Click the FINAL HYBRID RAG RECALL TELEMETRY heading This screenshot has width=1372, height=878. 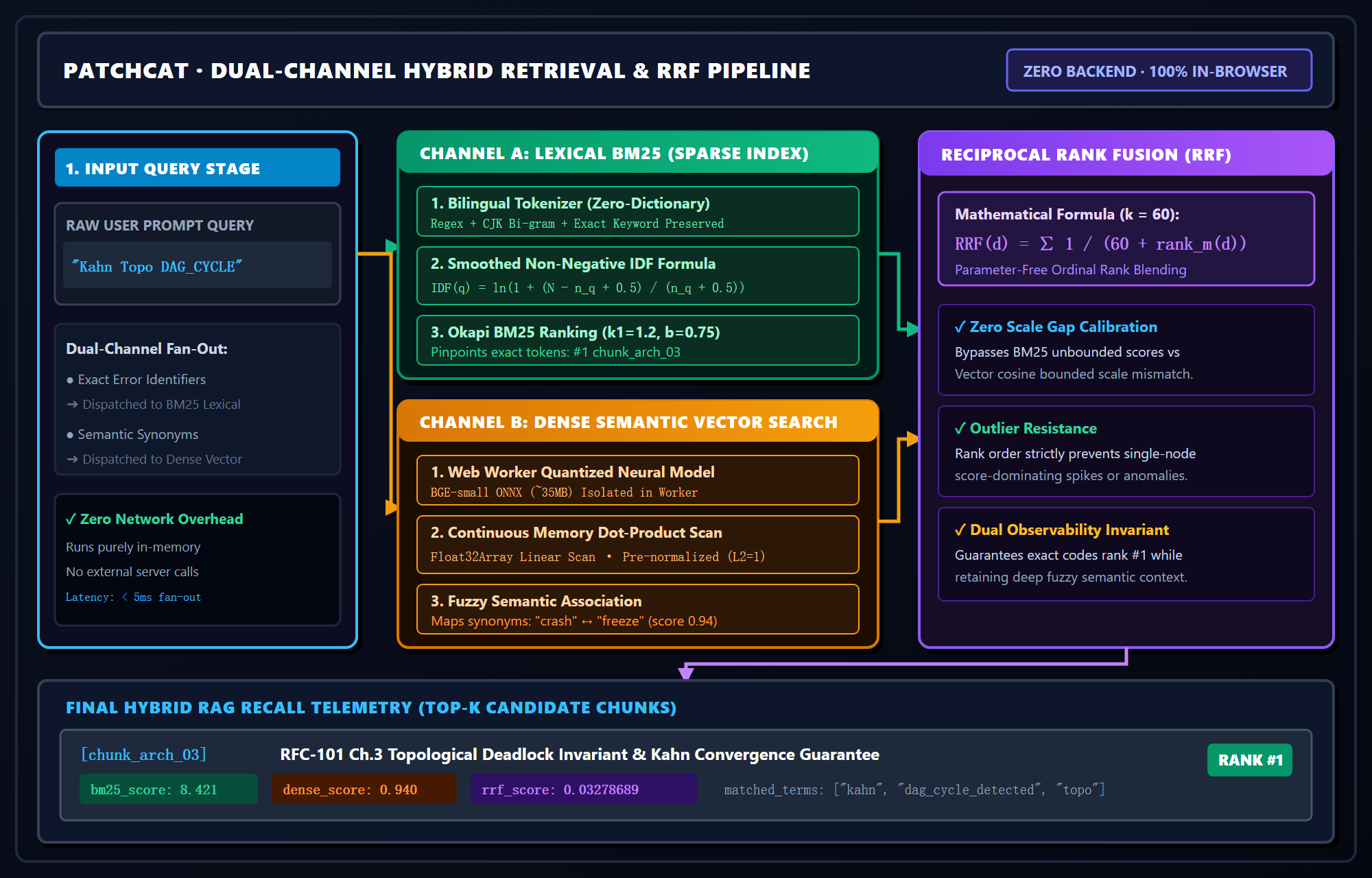[x=371, y=707]
